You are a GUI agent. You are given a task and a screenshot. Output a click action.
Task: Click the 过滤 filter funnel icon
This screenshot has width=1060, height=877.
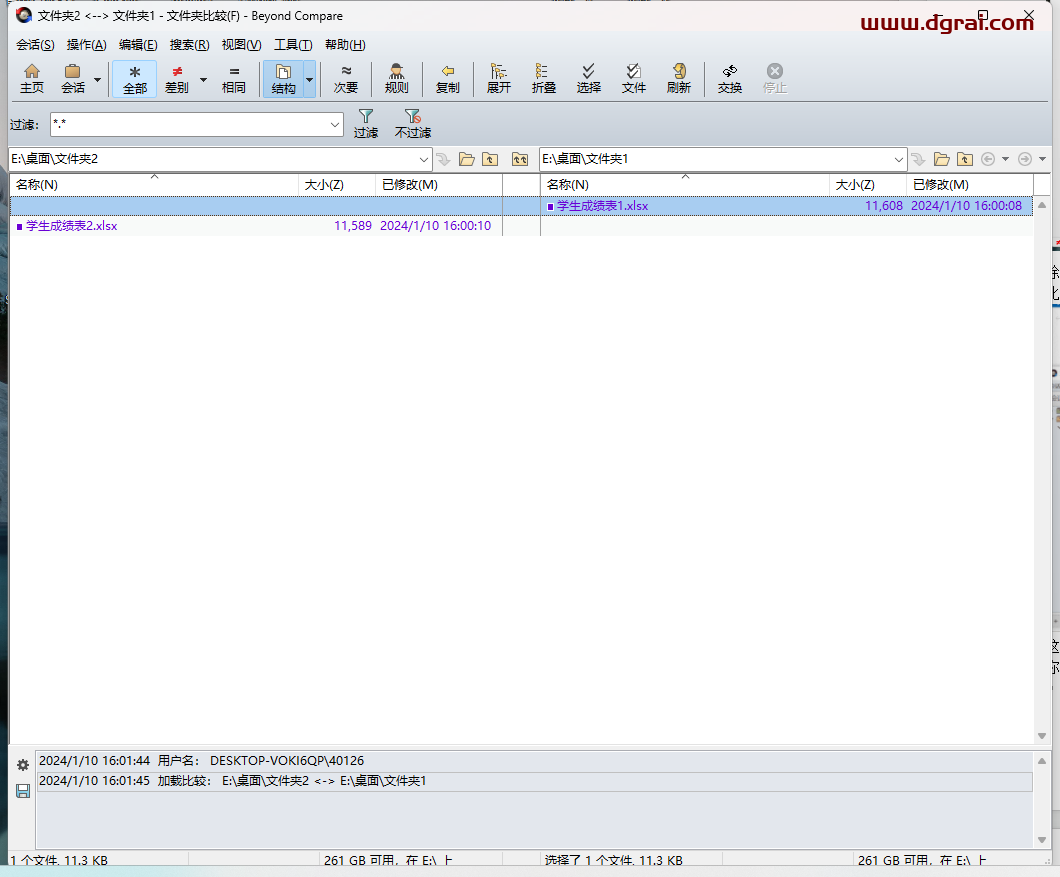(x=366, y=124)
